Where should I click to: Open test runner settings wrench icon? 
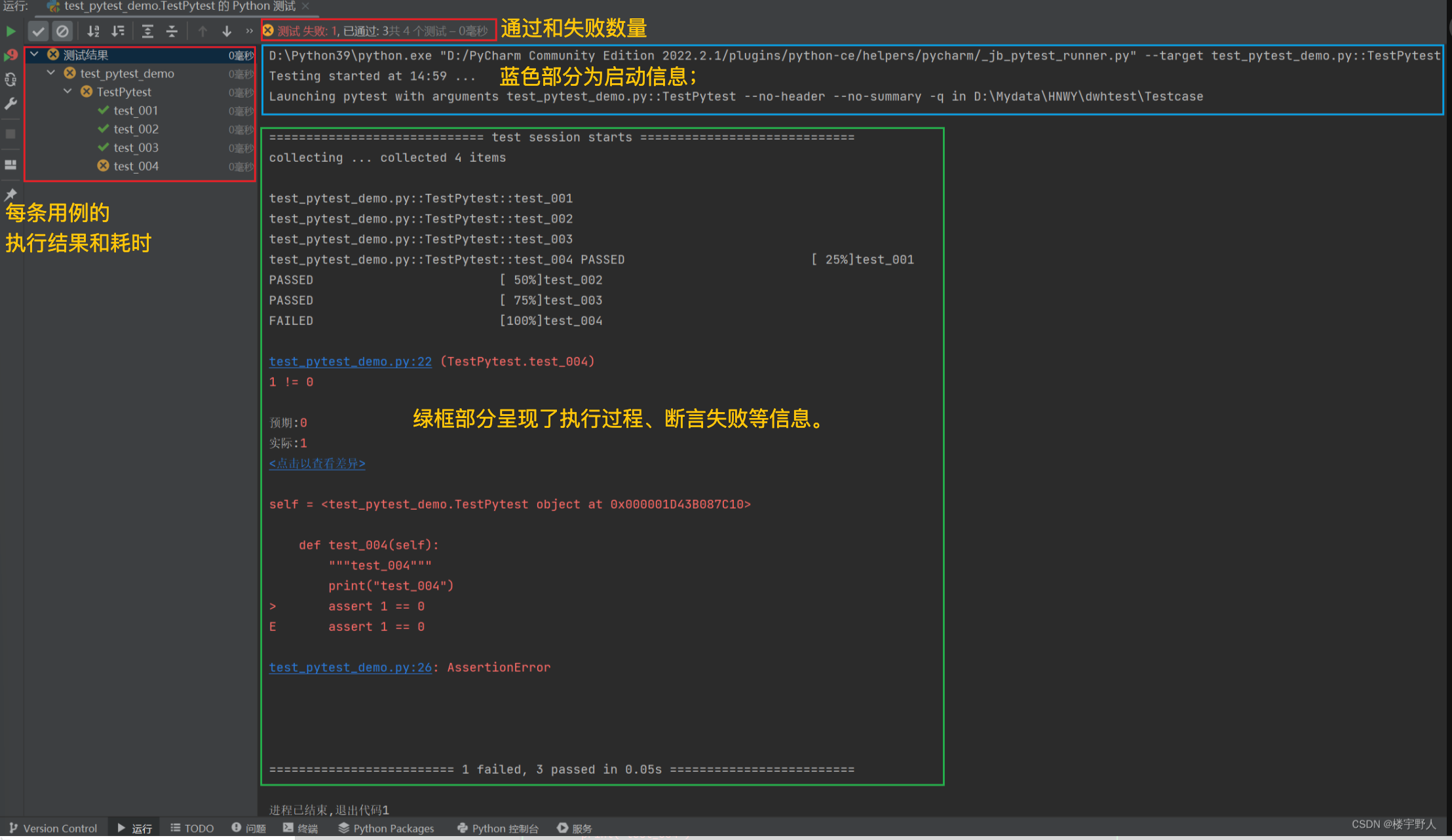pyautogui.click(x=10, y=104)
